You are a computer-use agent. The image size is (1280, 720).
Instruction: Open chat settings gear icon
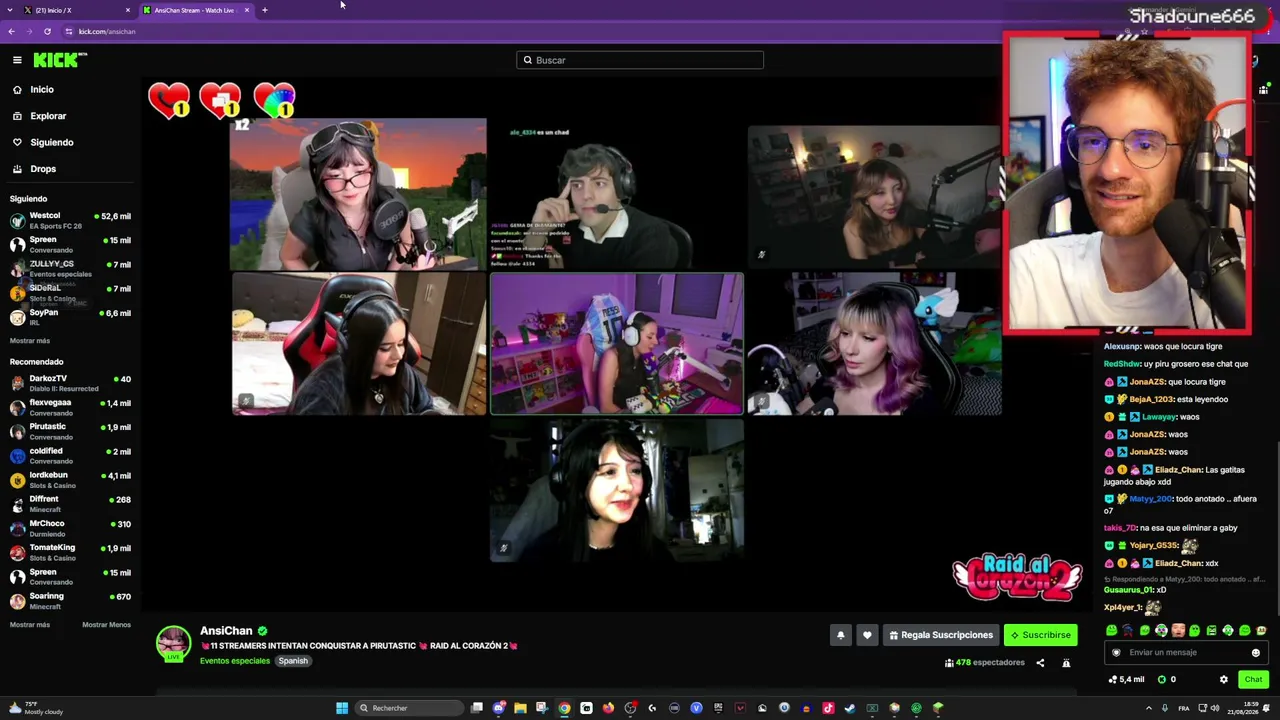point(1224,680)
